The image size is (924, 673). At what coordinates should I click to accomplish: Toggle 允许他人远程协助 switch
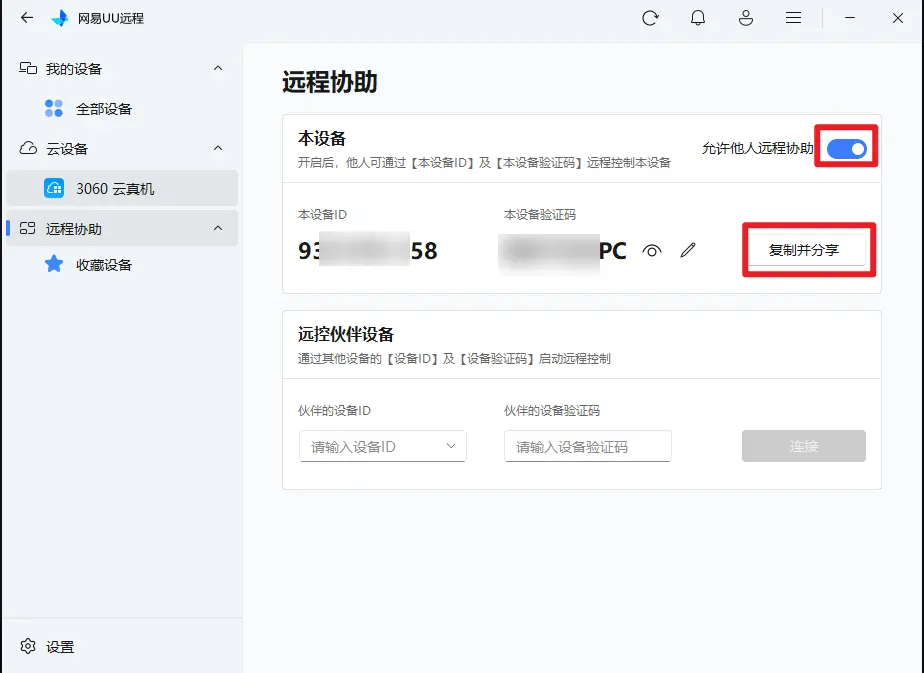click(x=847, y=149)
